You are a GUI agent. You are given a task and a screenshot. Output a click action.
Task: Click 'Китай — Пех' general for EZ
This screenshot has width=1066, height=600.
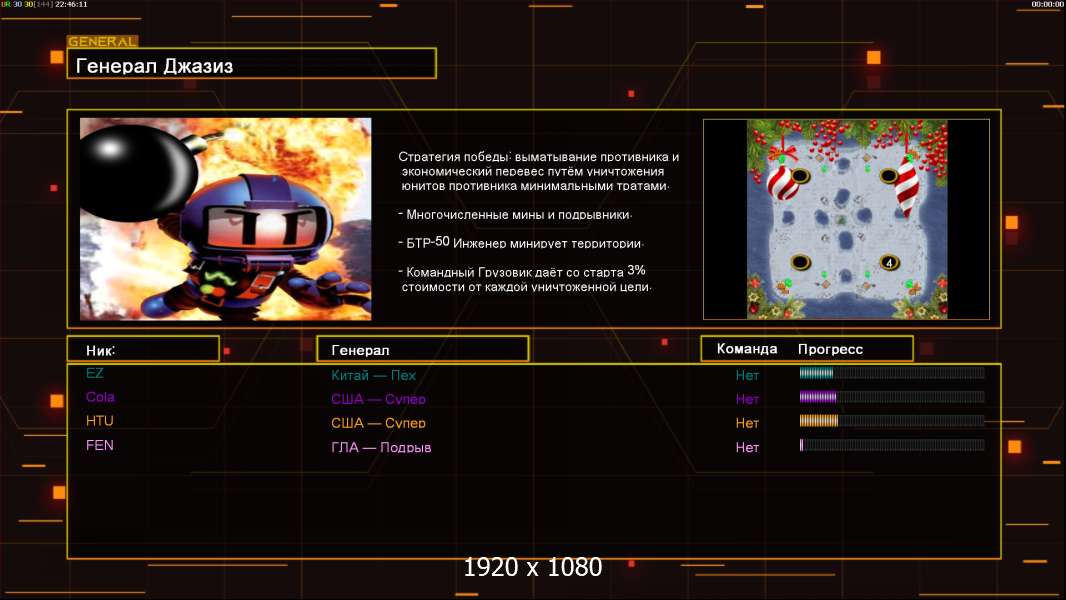(x=373, y=375)
